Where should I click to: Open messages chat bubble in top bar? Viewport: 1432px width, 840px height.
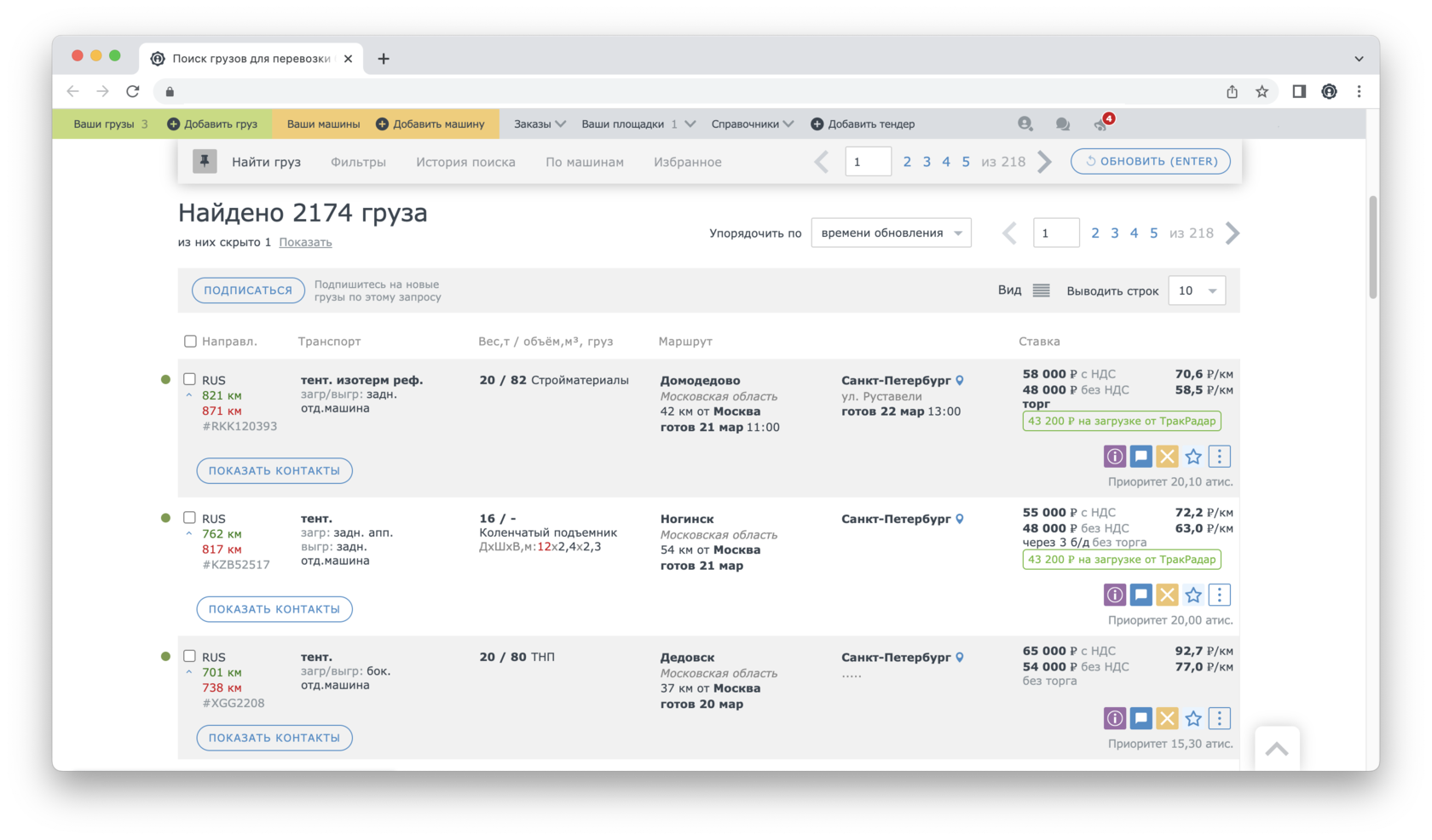click(1062, 124)
